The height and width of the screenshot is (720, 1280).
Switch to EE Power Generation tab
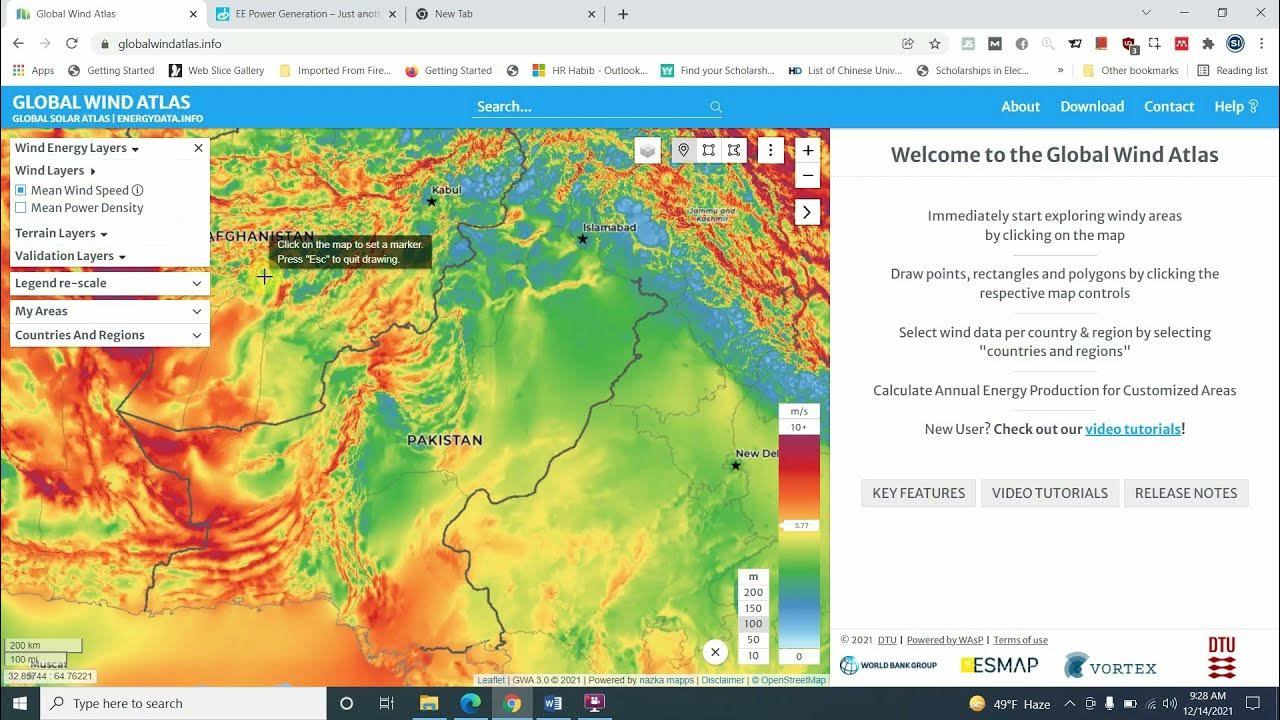point(305,14)
